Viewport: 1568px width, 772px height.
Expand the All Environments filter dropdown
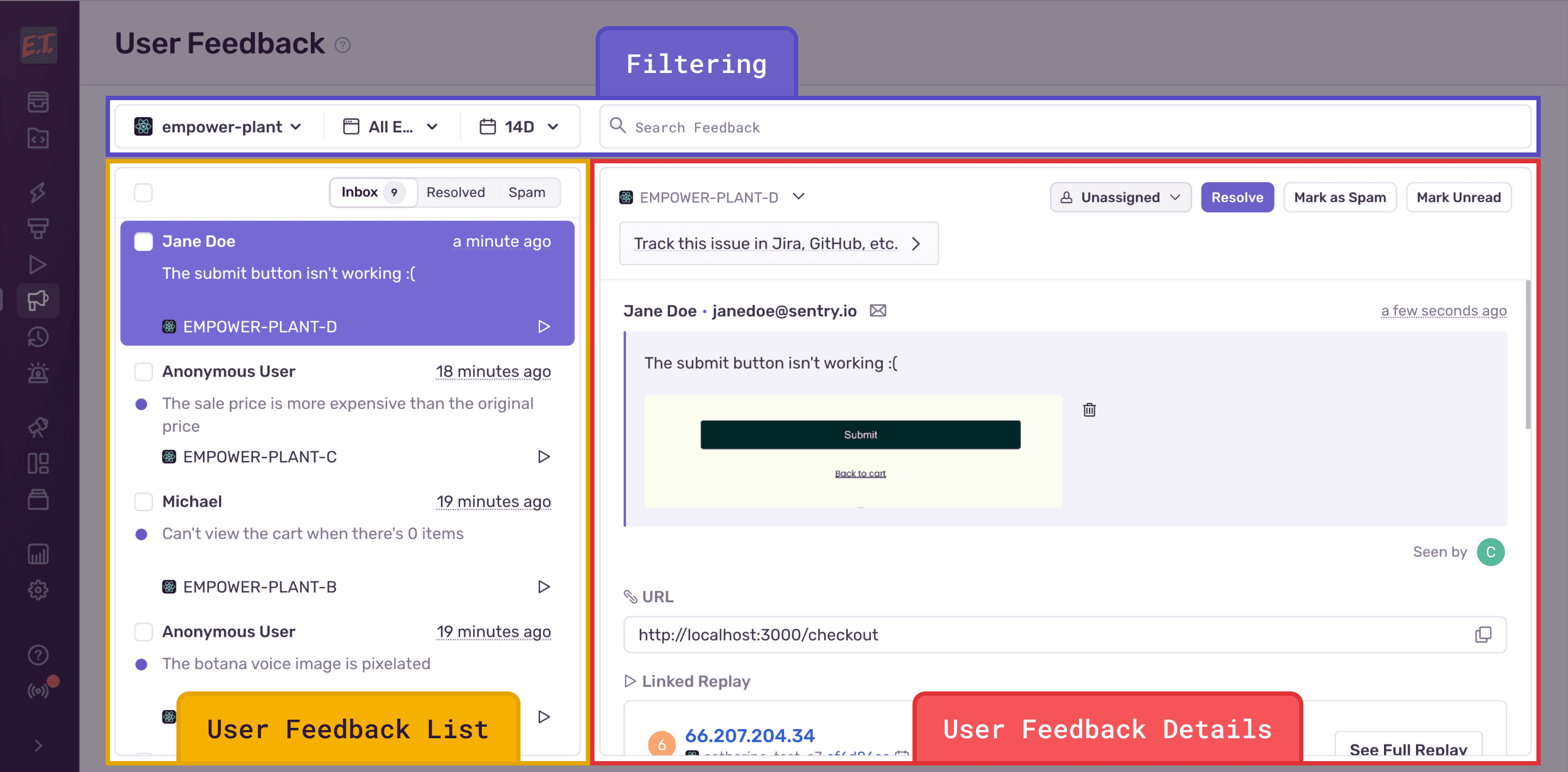(x=391, y=126)
